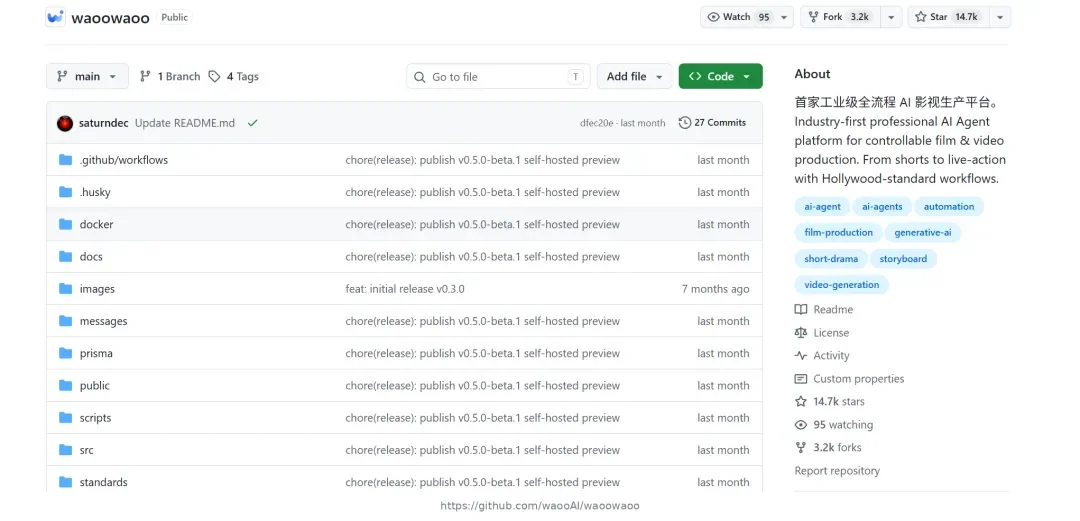Image resolution: width=1080 pixels, height=521 pixels.
Task: Open the Watch notifications dropdown
Action: 747,17
